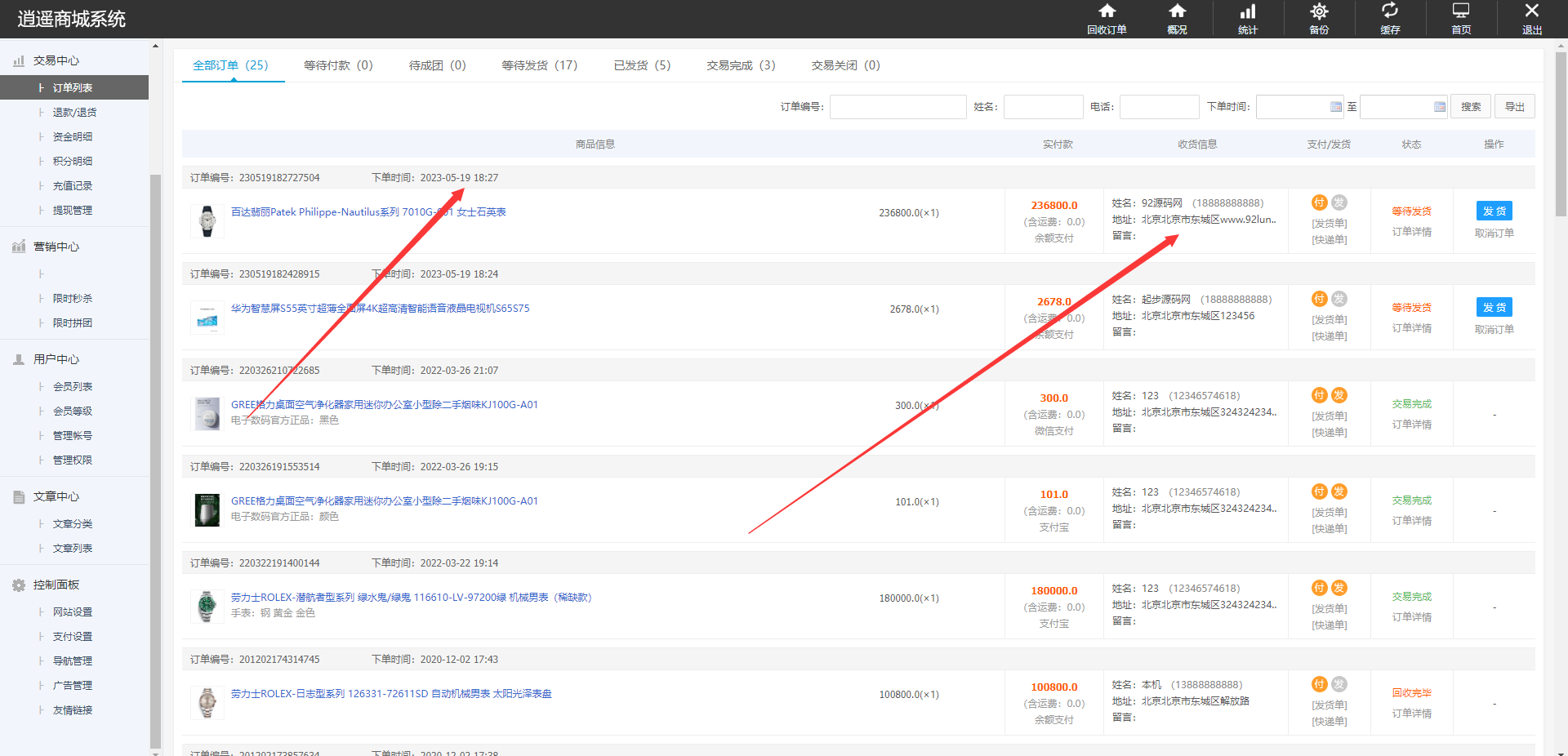Focus the 订单编号 search input field
The width and height of the screenshot is (1568, 756).
pyautogui.click(x=898, y=107)
